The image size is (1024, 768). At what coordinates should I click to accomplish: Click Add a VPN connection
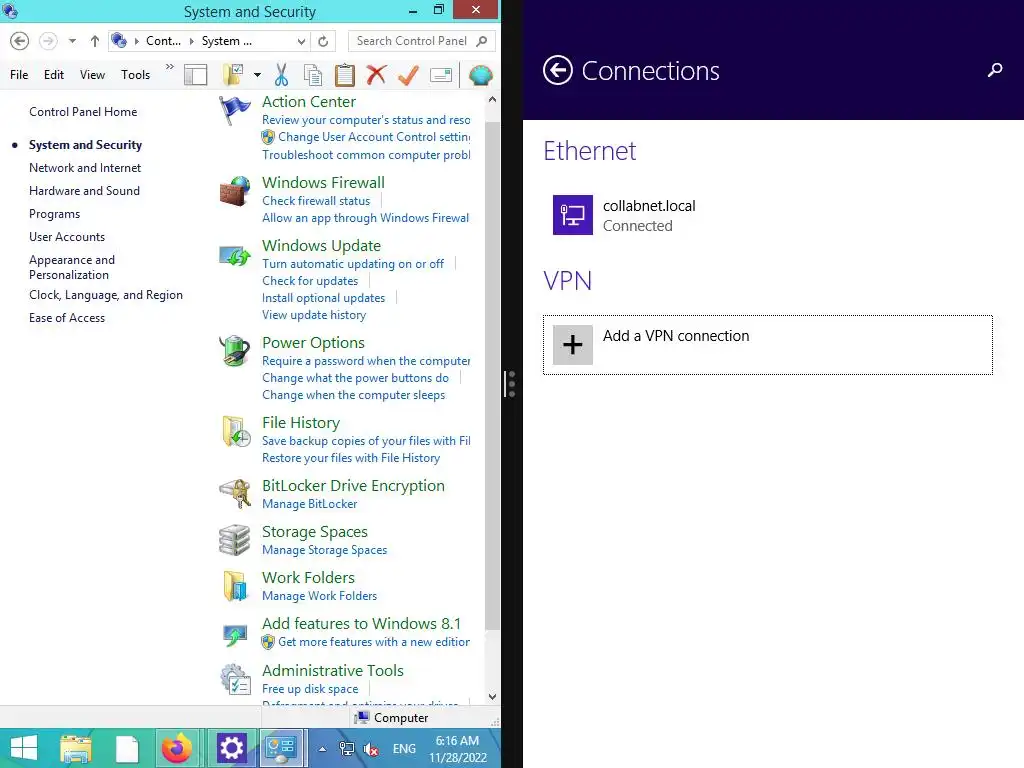(768, 345)
